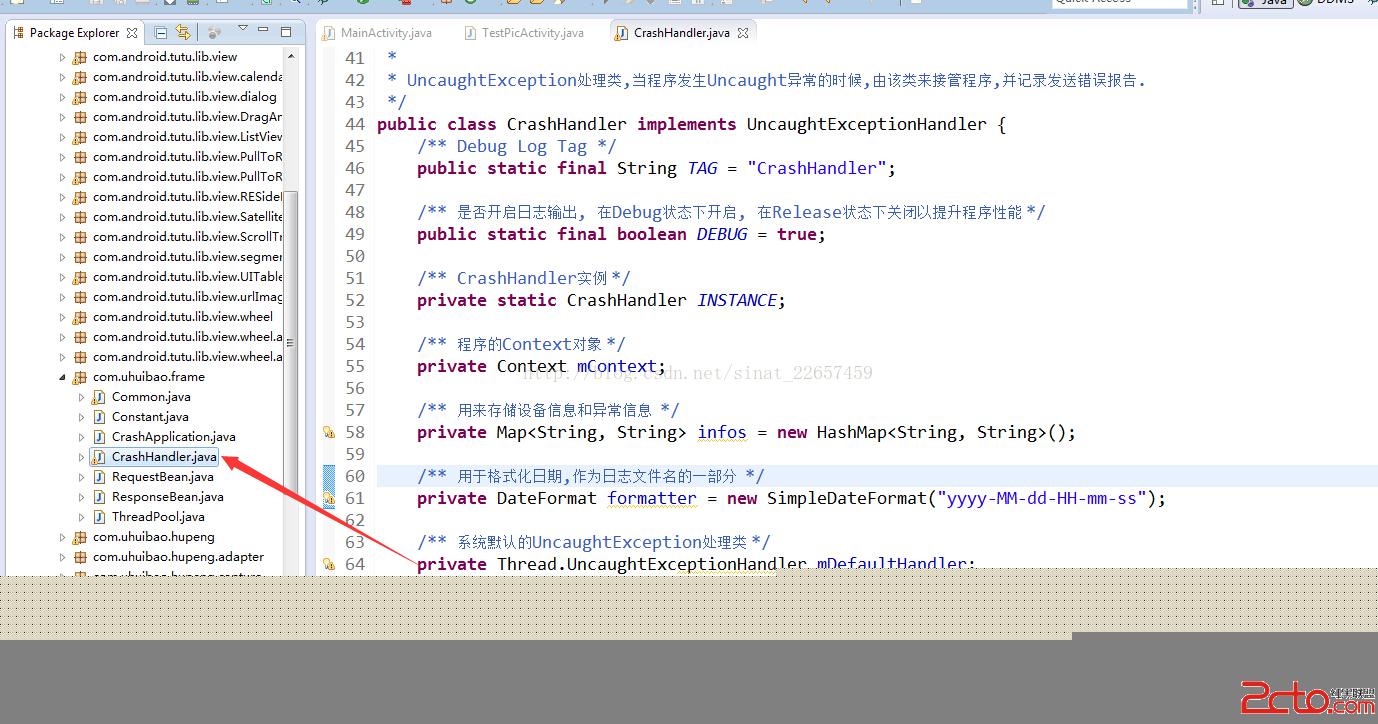Expand the lib.view.UITable package node
This screenshot has height=724, width=1378.
pos(62,277)
